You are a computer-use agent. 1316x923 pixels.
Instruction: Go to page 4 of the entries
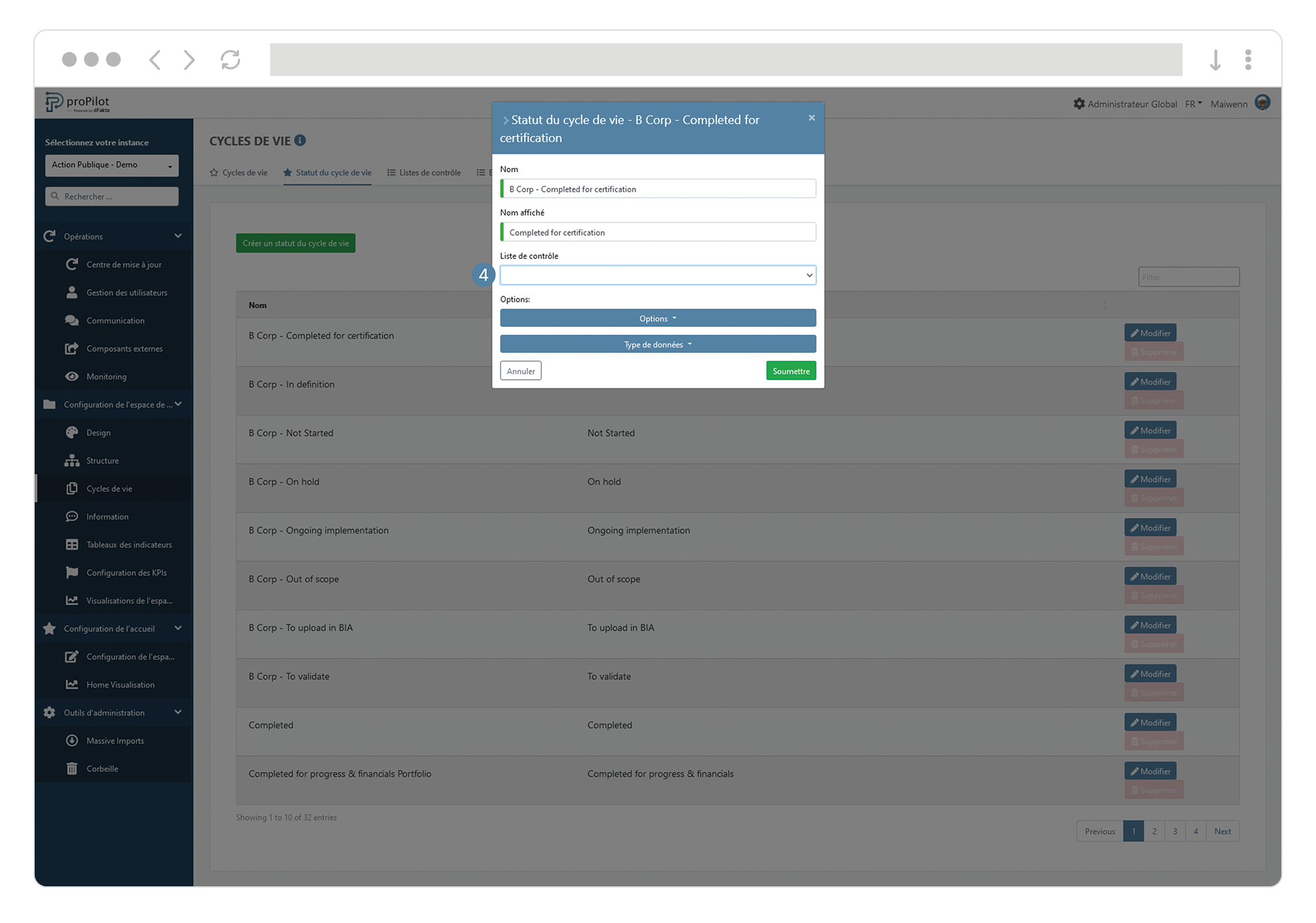pyautogui.click(x=1196, y=831)
